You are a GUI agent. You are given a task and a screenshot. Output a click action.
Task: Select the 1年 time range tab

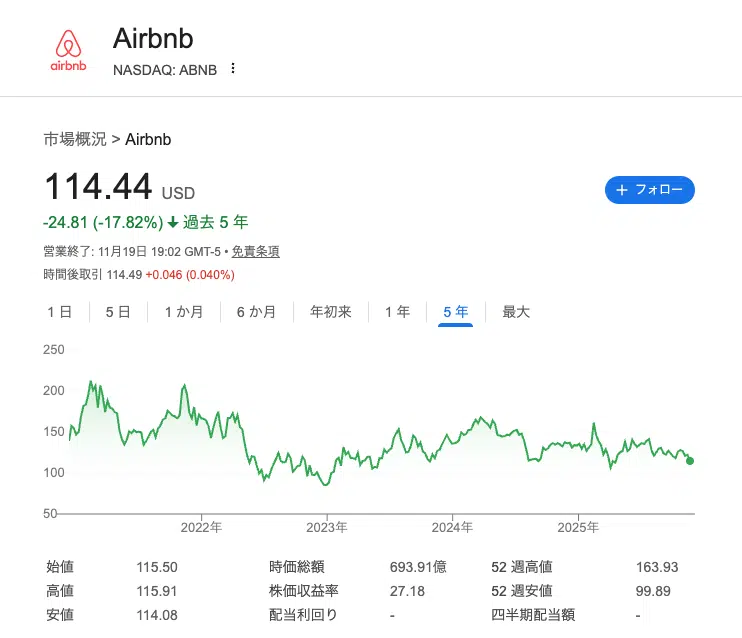tap(397, 312)
